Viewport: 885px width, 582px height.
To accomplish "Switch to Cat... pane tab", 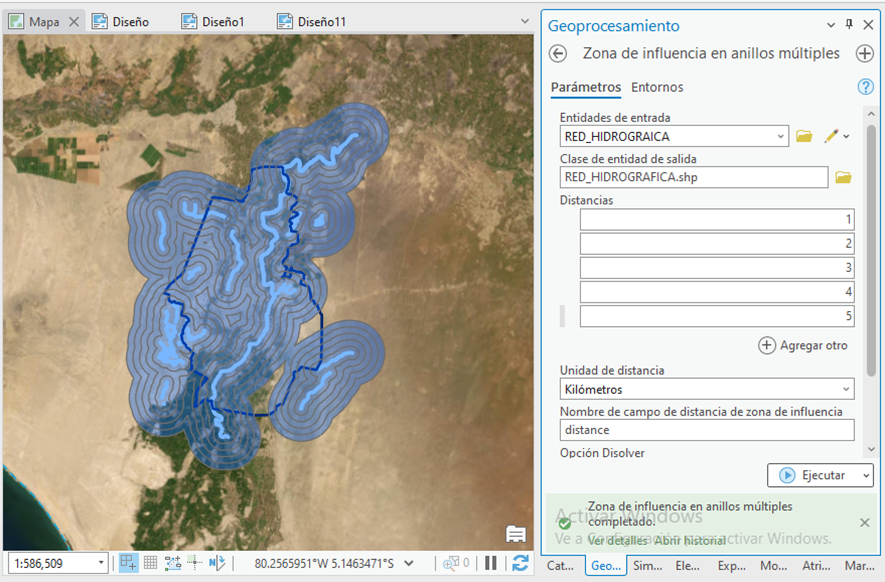I will [x=560, y=566].
